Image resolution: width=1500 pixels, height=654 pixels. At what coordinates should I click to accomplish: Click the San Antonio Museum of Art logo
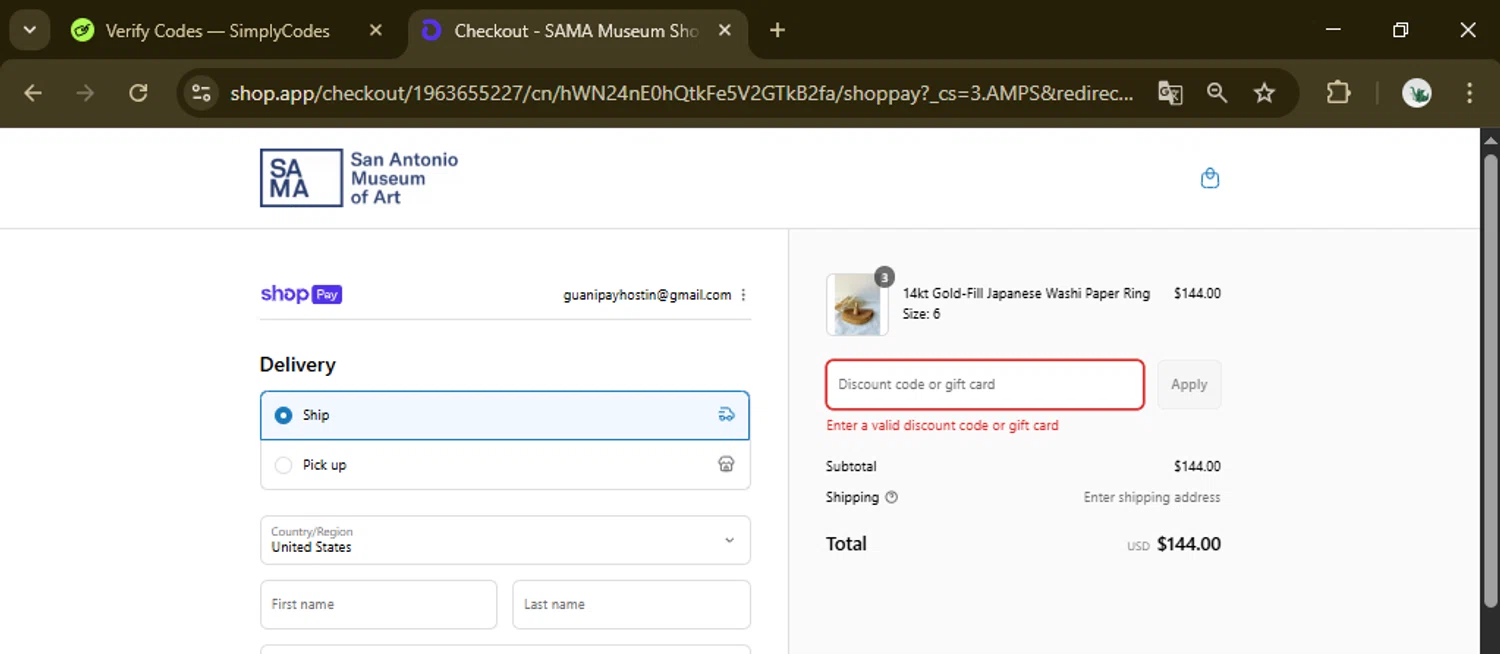359,178
